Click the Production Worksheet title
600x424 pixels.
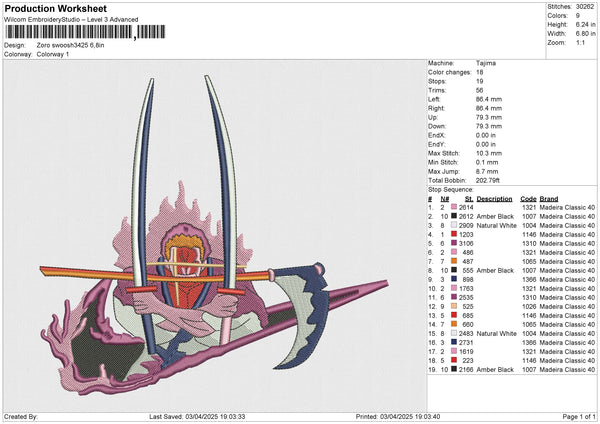[x=56, y=8]
